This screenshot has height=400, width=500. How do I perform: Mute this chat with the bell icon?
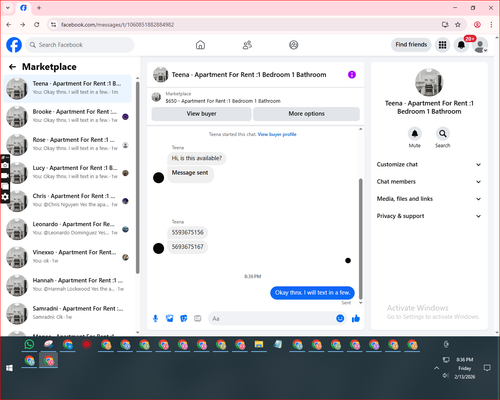coord(415,134)
